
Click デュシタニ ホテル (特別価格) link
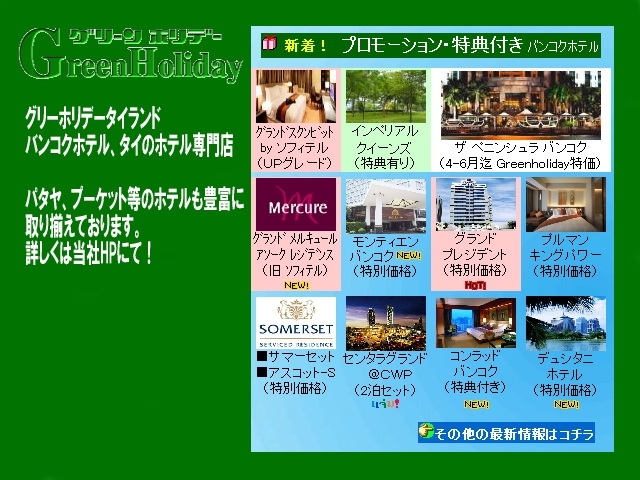click(564, 374)
